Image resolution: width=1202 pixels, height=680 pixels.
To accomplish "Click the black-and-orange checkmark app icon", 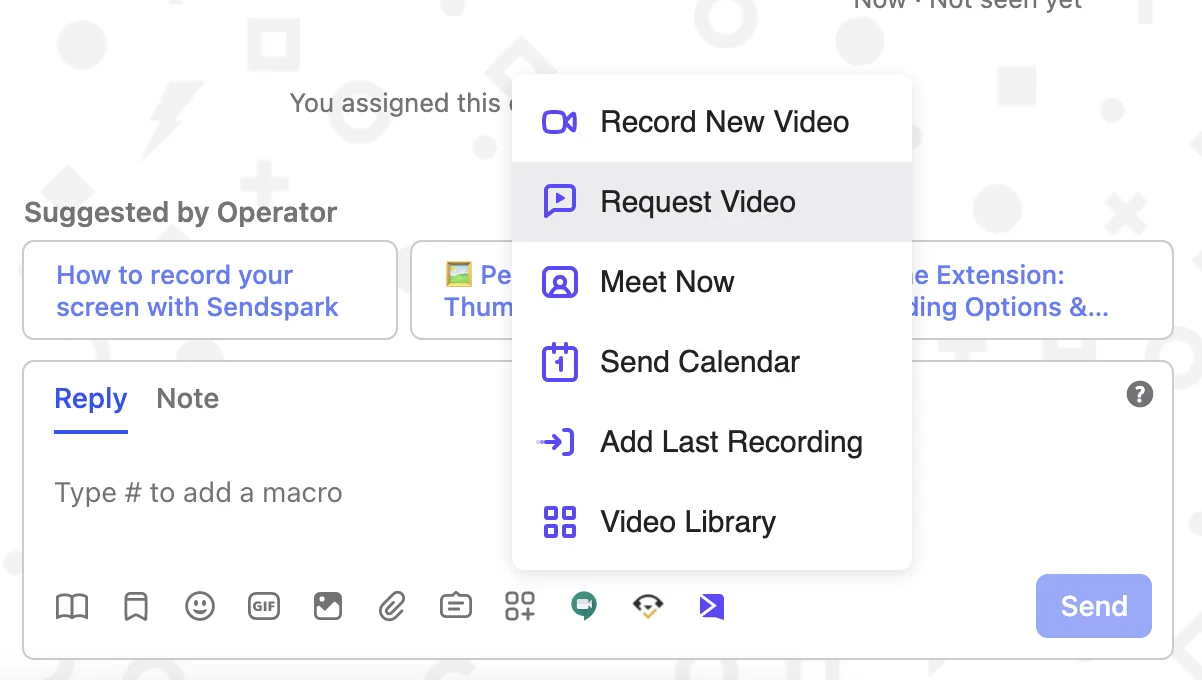I will click(x=648, y=606).
